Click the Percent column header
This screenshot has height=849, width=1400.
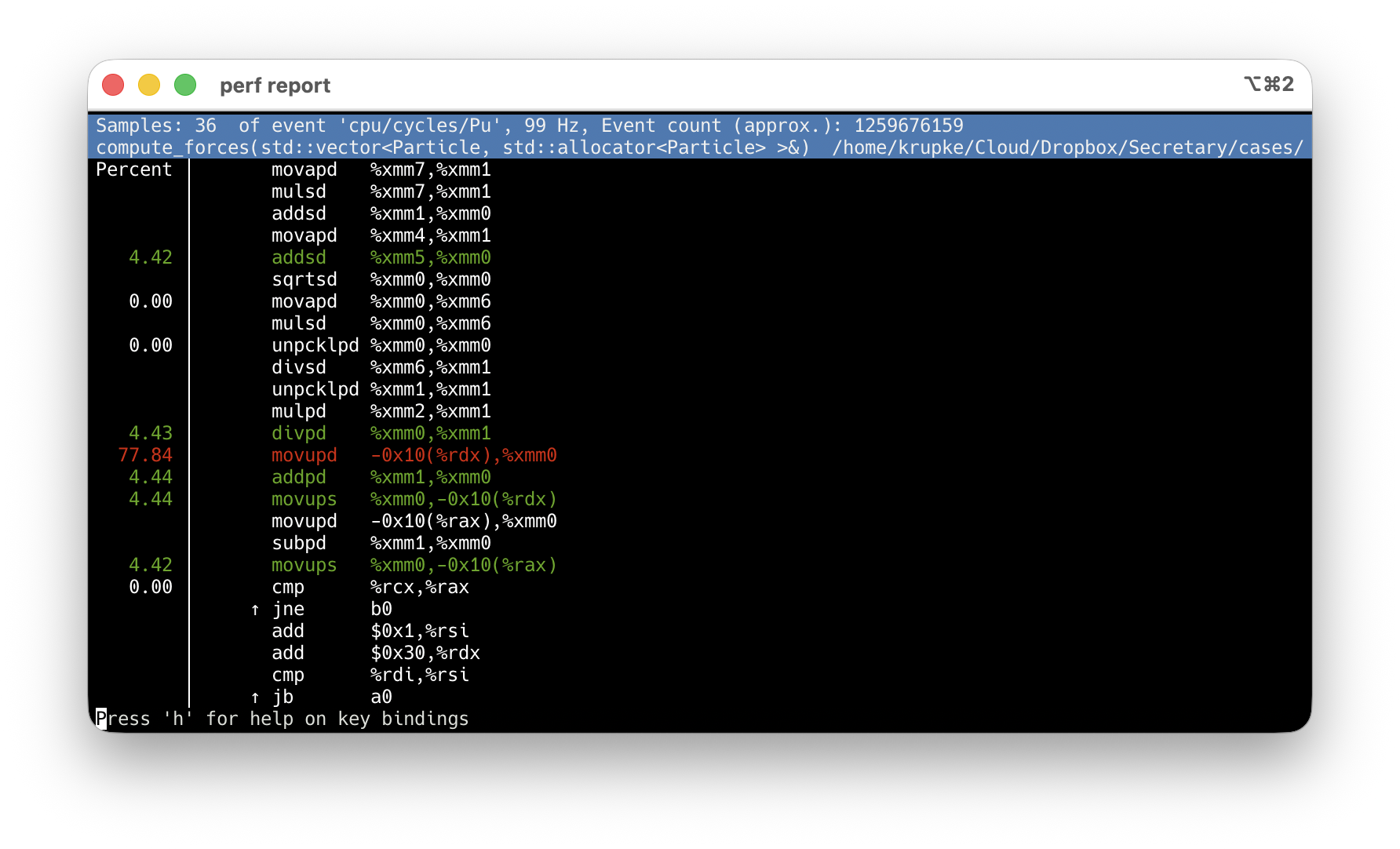point(133,169)
